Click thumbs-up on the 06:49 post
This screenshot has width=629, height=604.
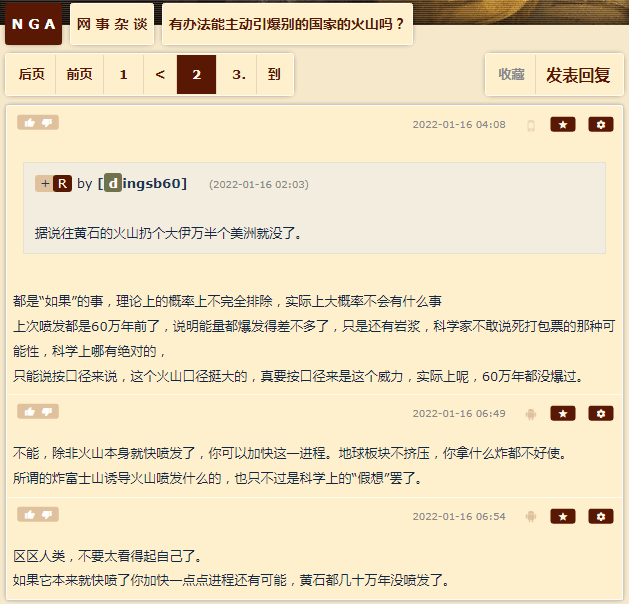coord(30,412)
